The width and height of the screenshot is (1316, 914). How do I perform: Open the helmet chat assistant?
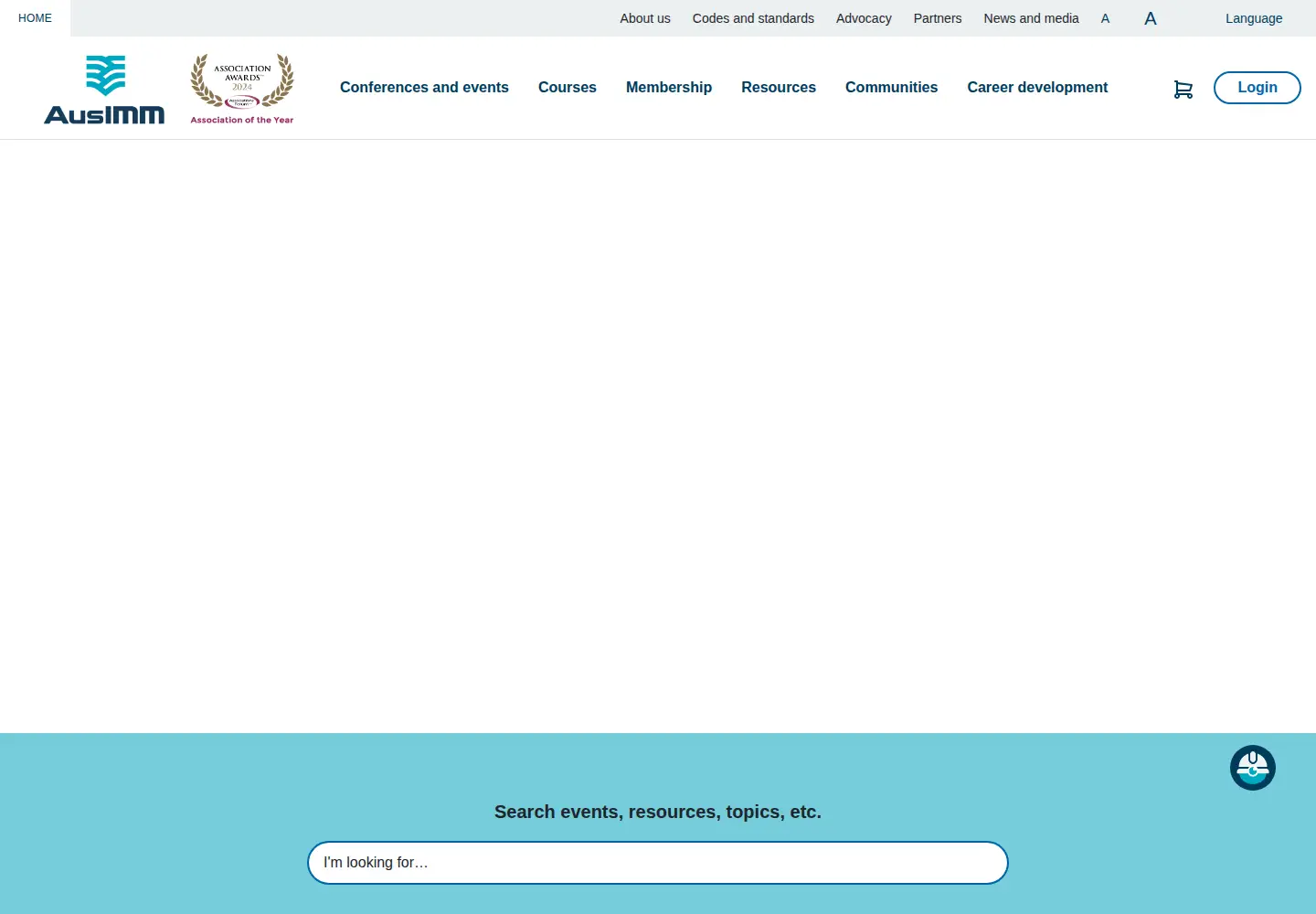coord(1253,768)
